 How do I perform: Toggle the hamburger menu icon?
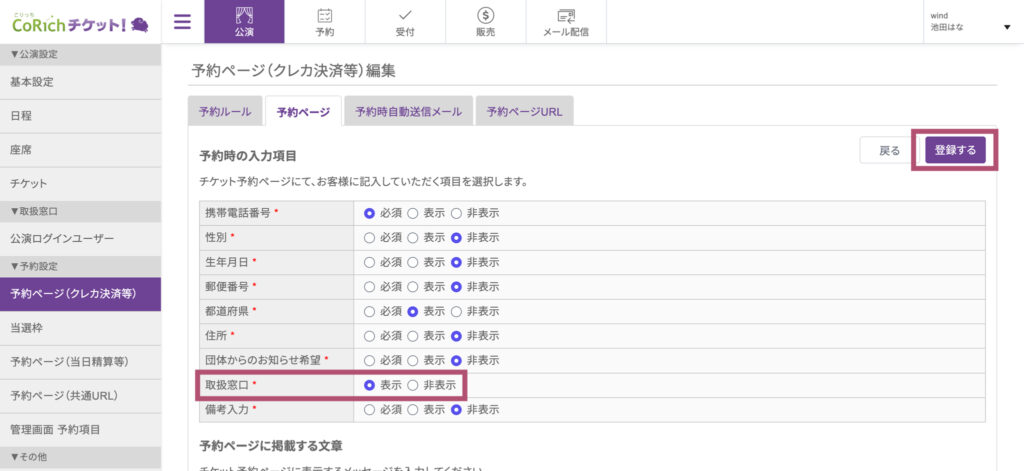pos(182,22)
